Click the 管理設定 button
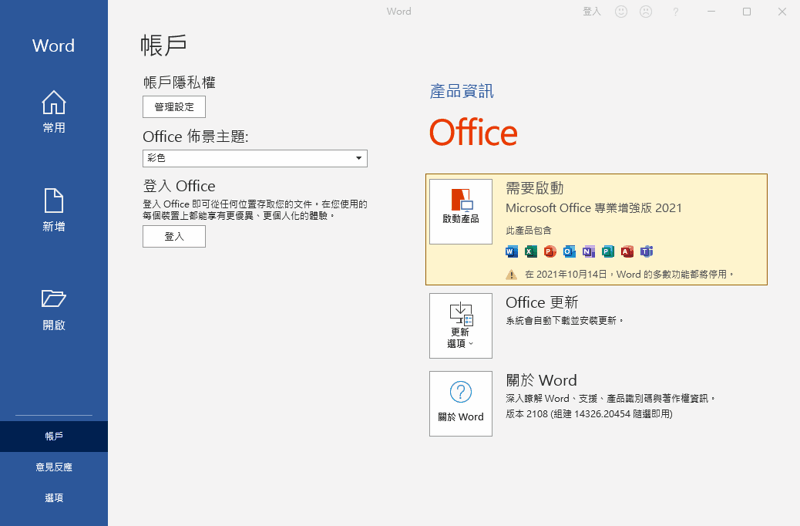This screenshot has height=526, width=800. point(174,107)
